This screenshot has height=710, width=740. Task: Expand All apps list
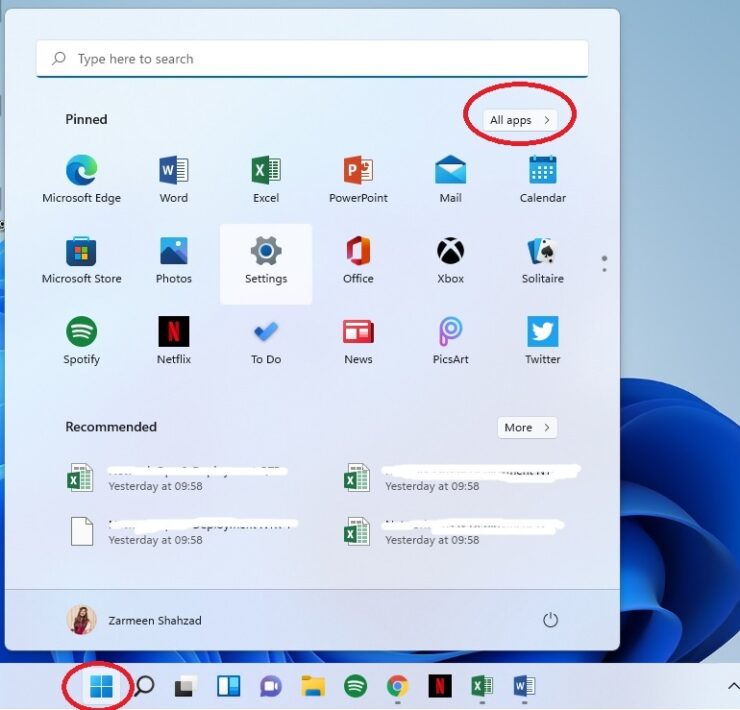(x=520, y=120)
